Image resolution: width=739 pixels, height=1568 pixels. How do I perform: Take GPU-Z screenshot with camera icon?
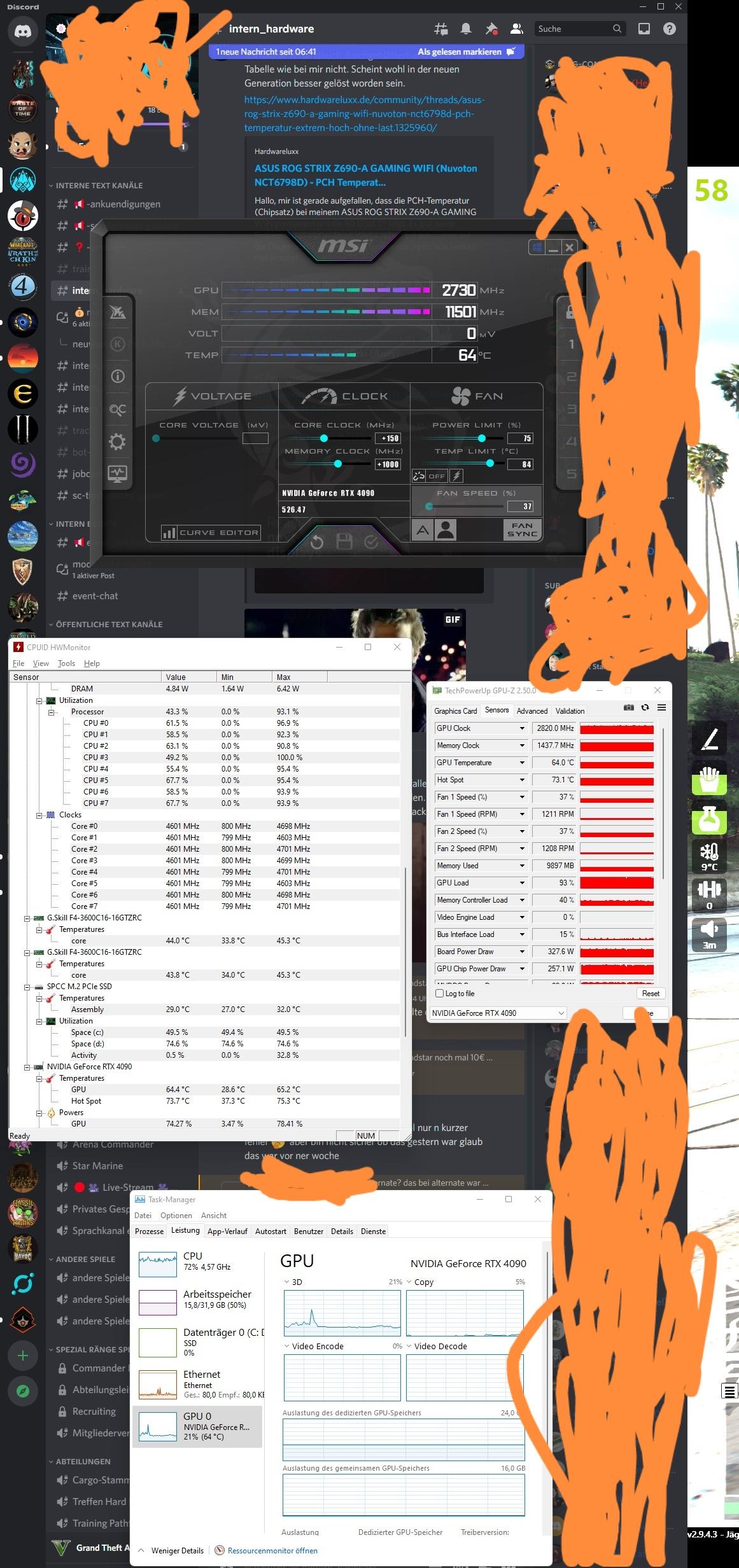pyautogui.click(x=628, y=707)
